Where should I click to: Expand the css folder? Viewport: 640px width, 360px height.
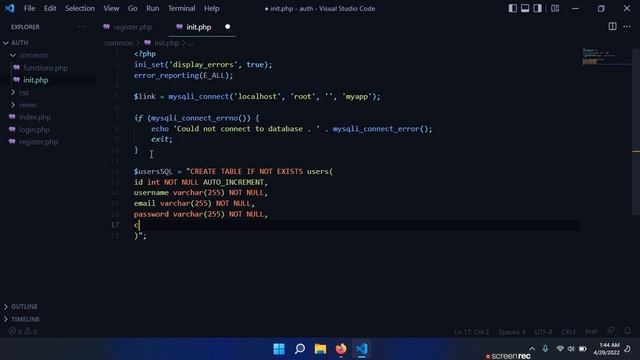(13, 93)
